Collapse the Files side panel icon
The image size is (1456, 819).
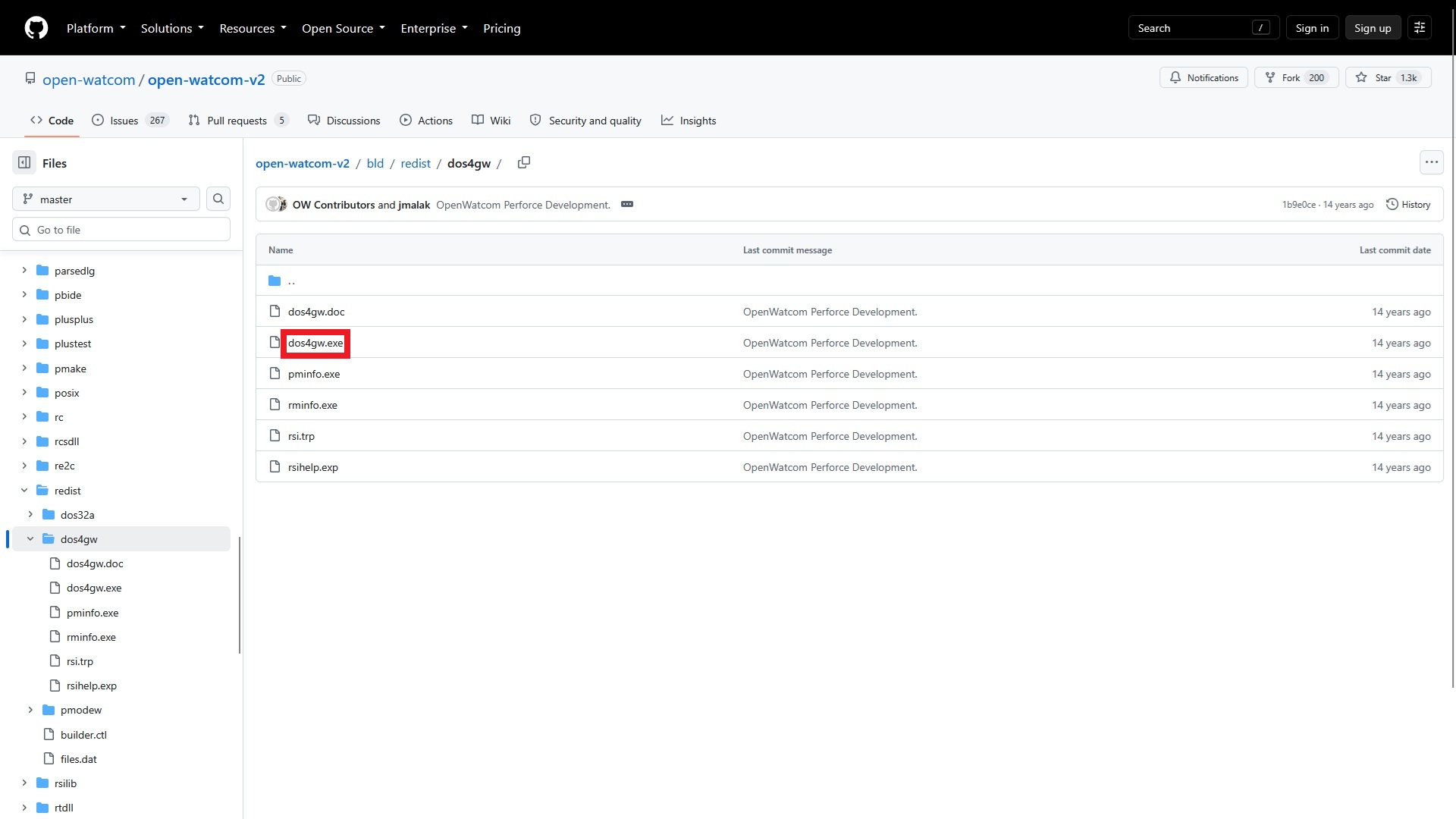[x=24, y=163]
